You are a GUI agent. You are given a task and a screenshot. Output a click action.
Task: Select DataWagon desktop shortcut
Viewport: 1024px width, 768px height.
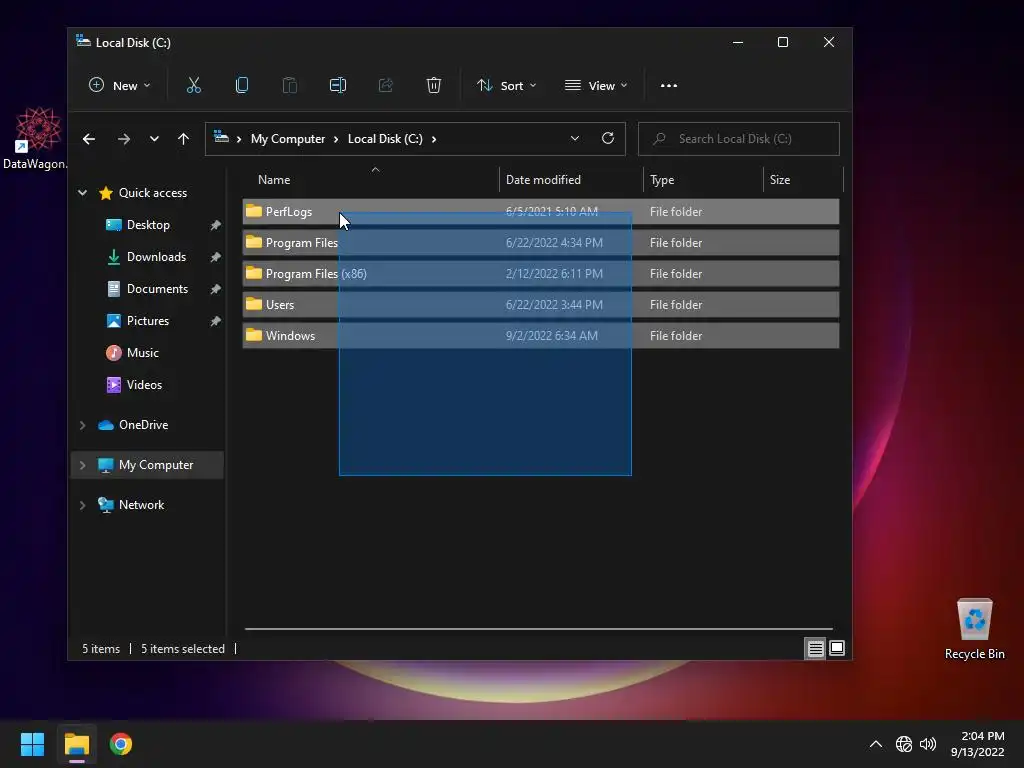36,138
